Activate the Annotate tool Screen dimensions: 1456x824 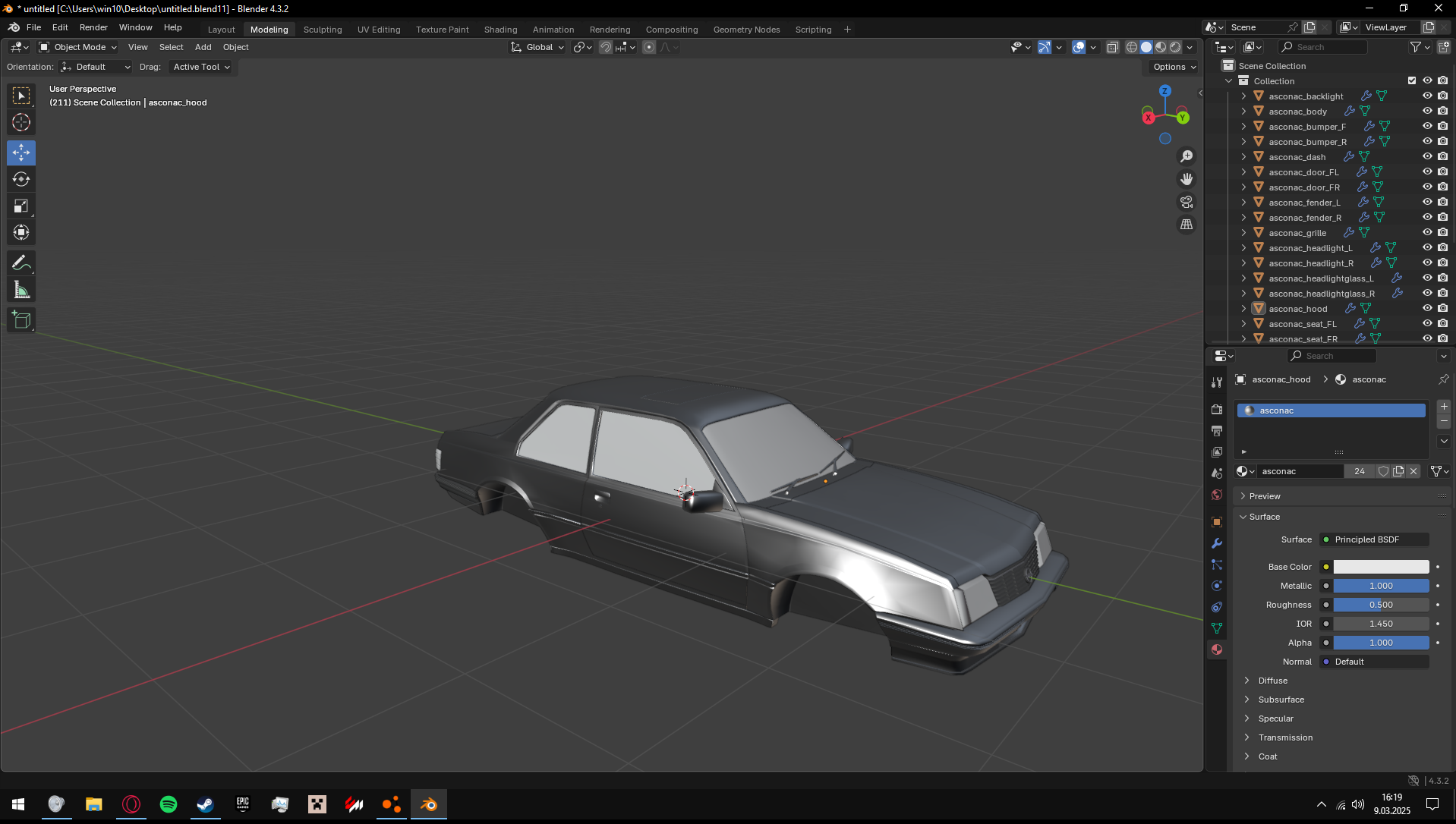[x=21, y=263]
